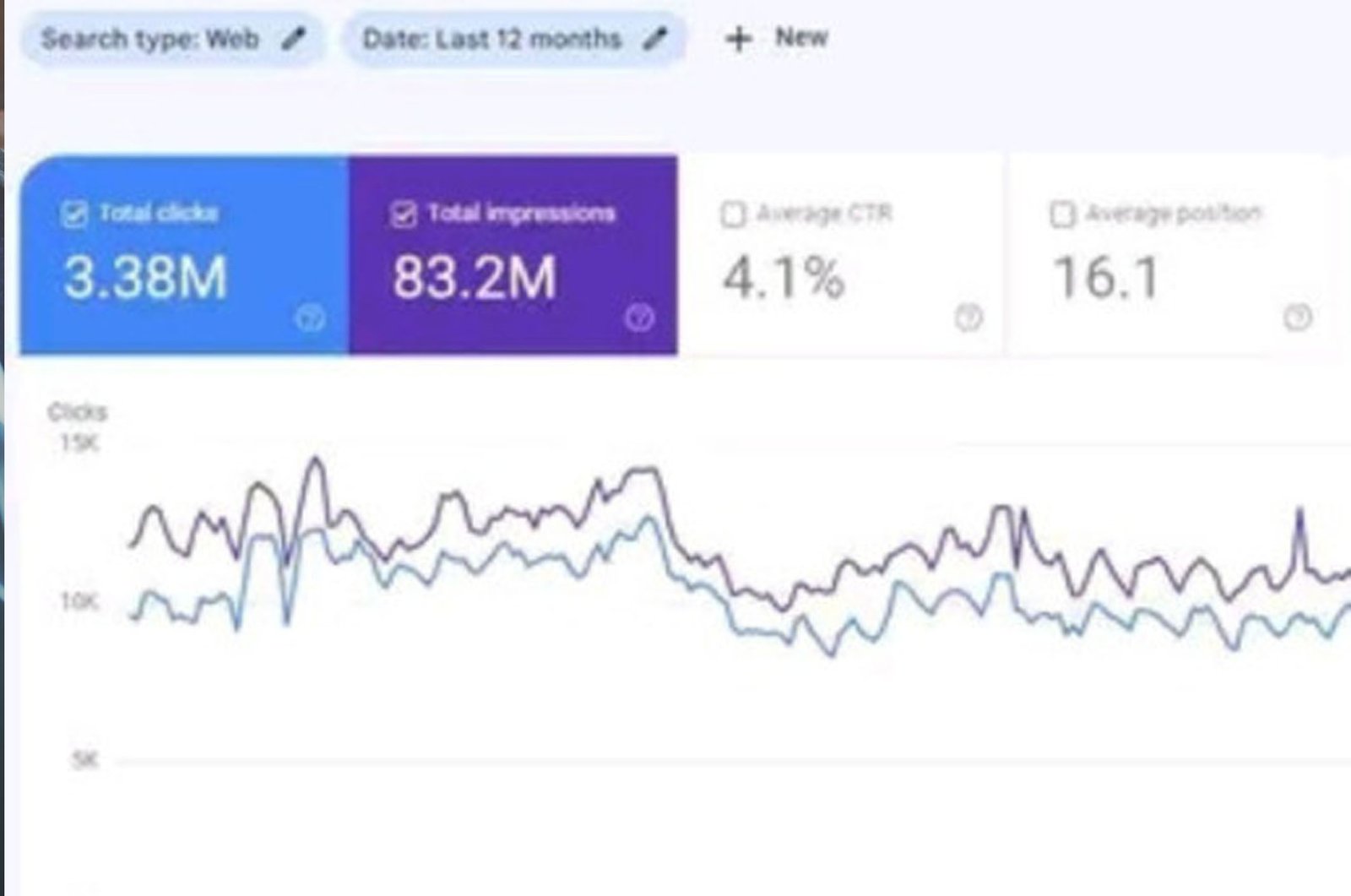Image resolution: width=1351 pixels, height=896 pixels.
Task: Click the Clicks axis label above 15K
Action: (x=78, y=412)
